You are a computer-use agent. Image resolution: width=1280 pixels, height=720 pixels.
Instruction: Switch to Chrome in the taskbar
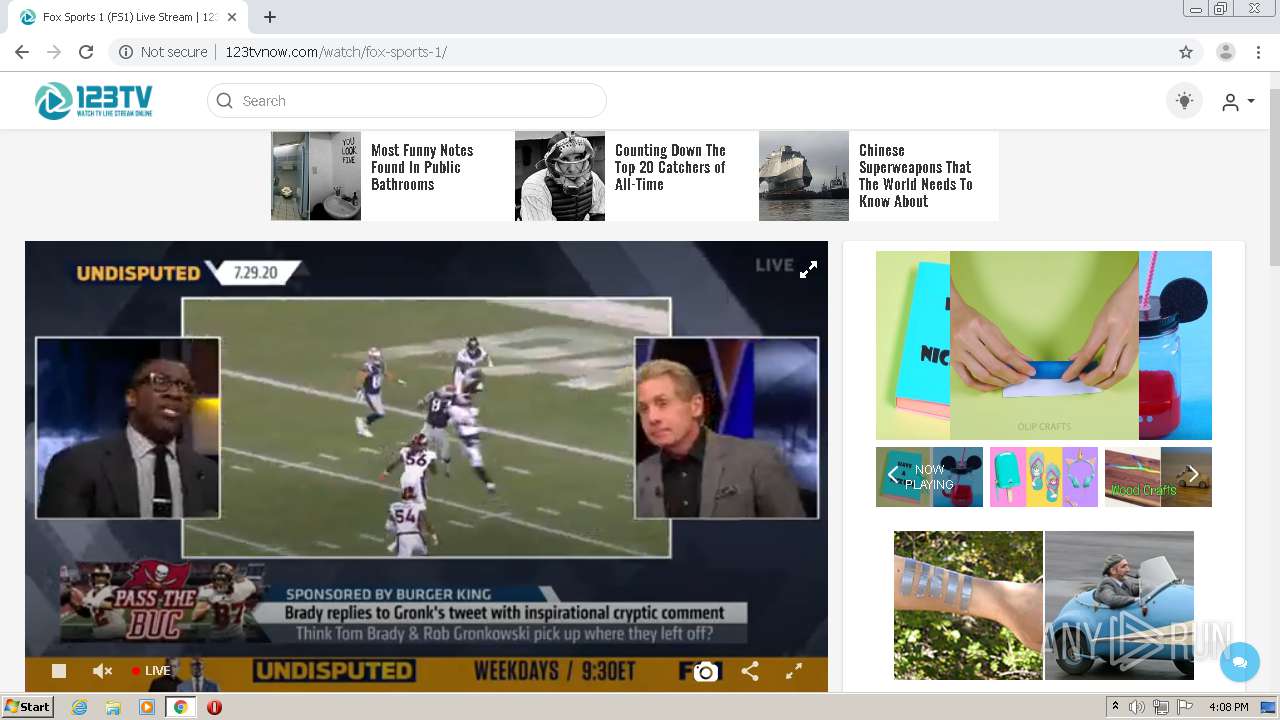pyautogui.click(x=181, y=707)
